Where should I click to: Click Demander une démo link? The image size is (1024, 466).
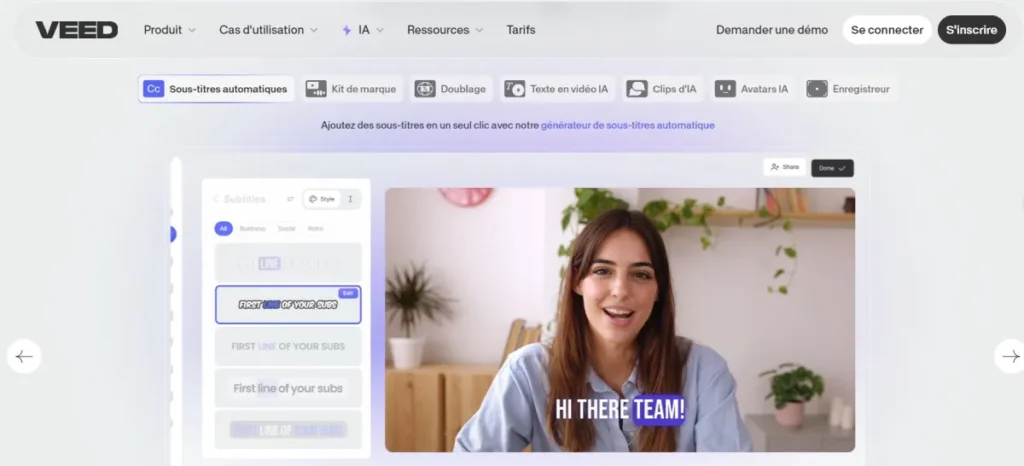click(771, 30)
